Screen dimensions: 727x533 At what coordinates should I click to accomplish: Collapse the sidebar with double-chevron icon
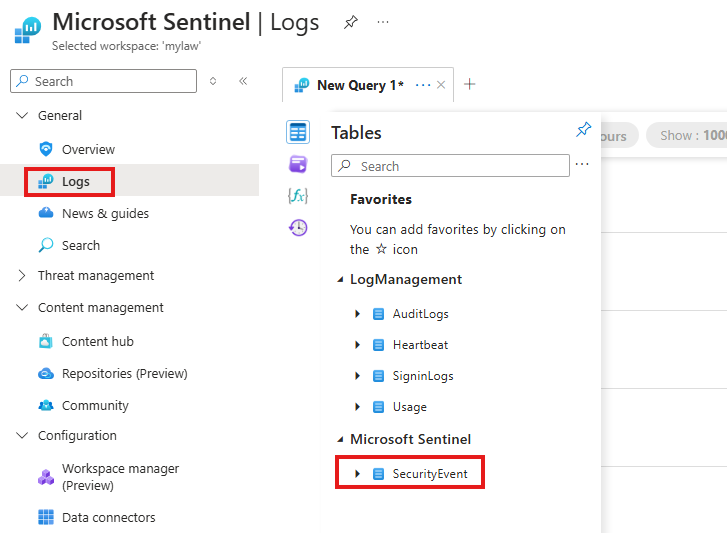coord(243,81)
